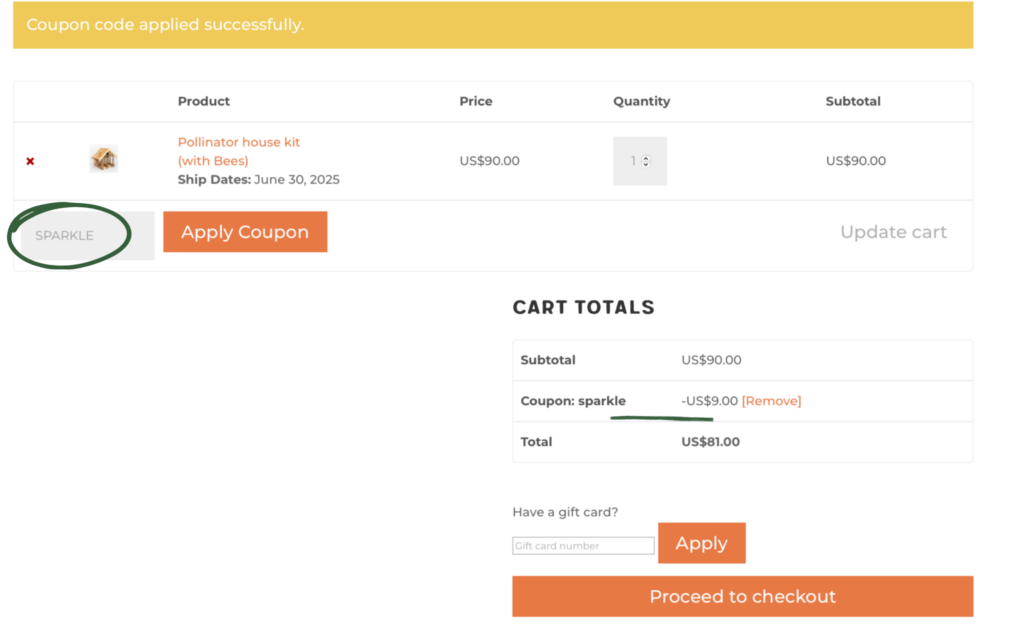Image resolution: width=1024 pixels, height=630 pixels.
Task: Remove the sparkle coupon via [Remove] link
Action: click(x=771, y=401)
